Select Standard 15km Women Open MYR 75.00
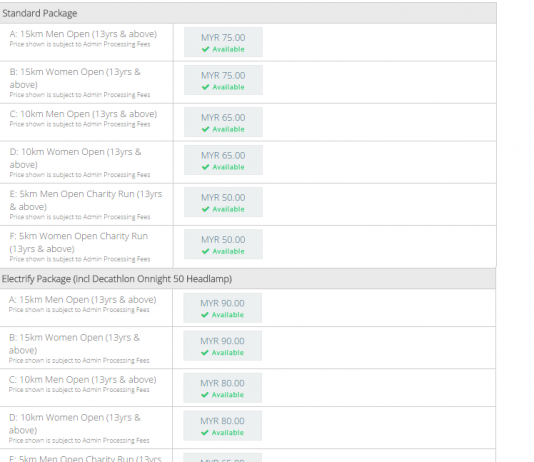Image resolution: width=534 pixels, height=462 pixels. [x=223, y=80]
